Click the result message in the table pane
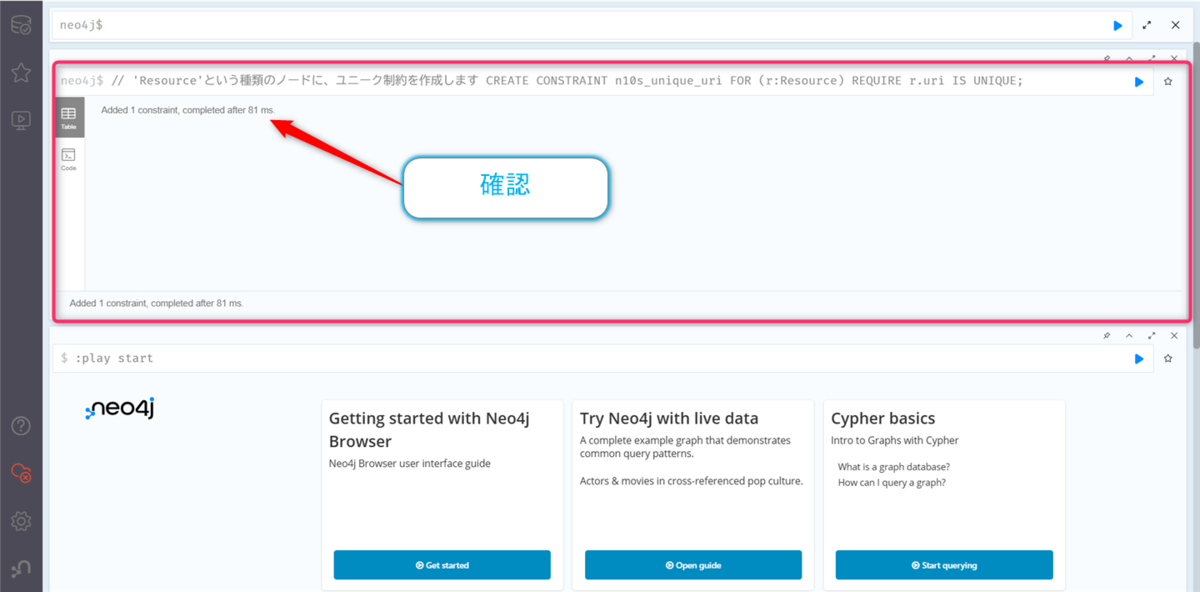 (x=188, y=109)
